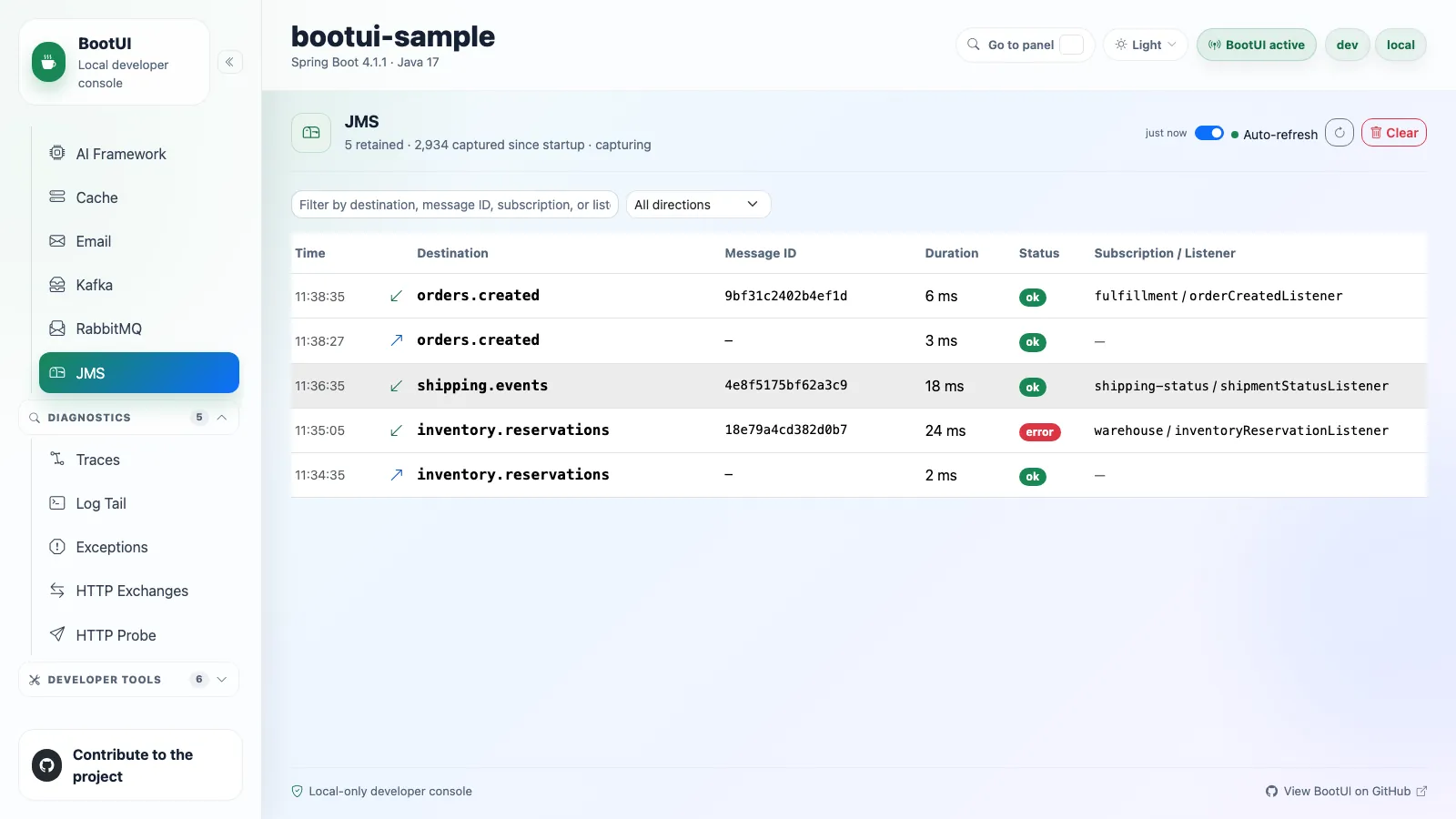Click the Message ID column header
The height and width of the screenshot is (819, 1456).
[761, 253]
